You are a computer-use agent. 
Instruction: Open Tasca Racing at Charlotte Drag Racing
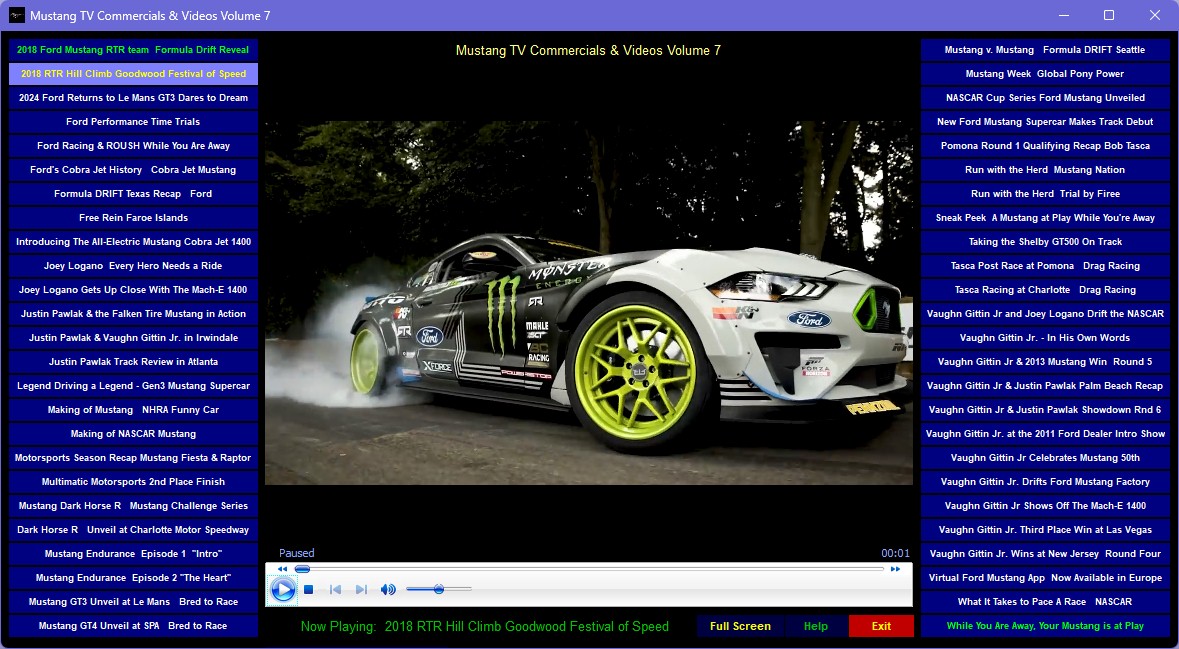point(1045,290)
